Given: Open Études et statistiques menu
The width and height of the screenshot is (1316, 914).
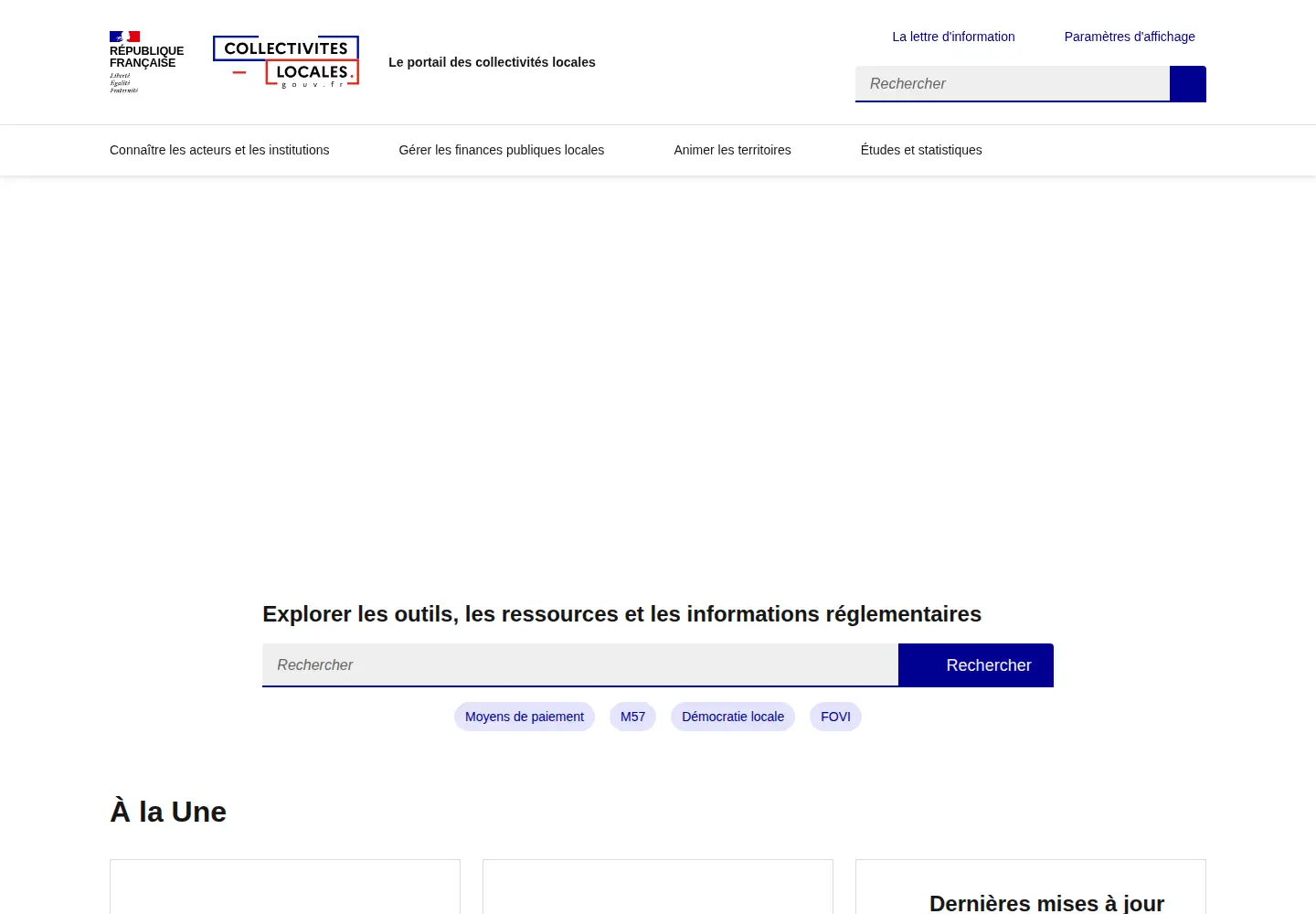Looking at the screenshot, I should pos(921,150).
